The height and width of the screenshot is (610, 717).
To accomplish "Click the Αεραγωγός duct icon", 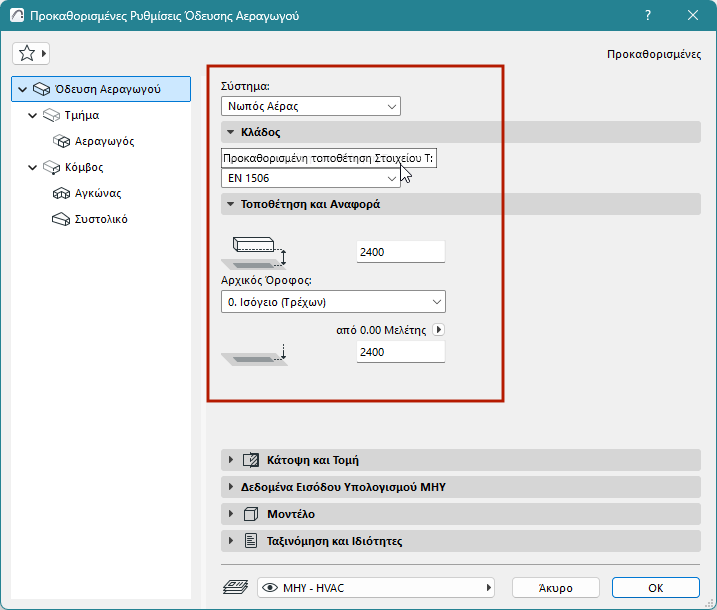I will click(x=61, y=141).
